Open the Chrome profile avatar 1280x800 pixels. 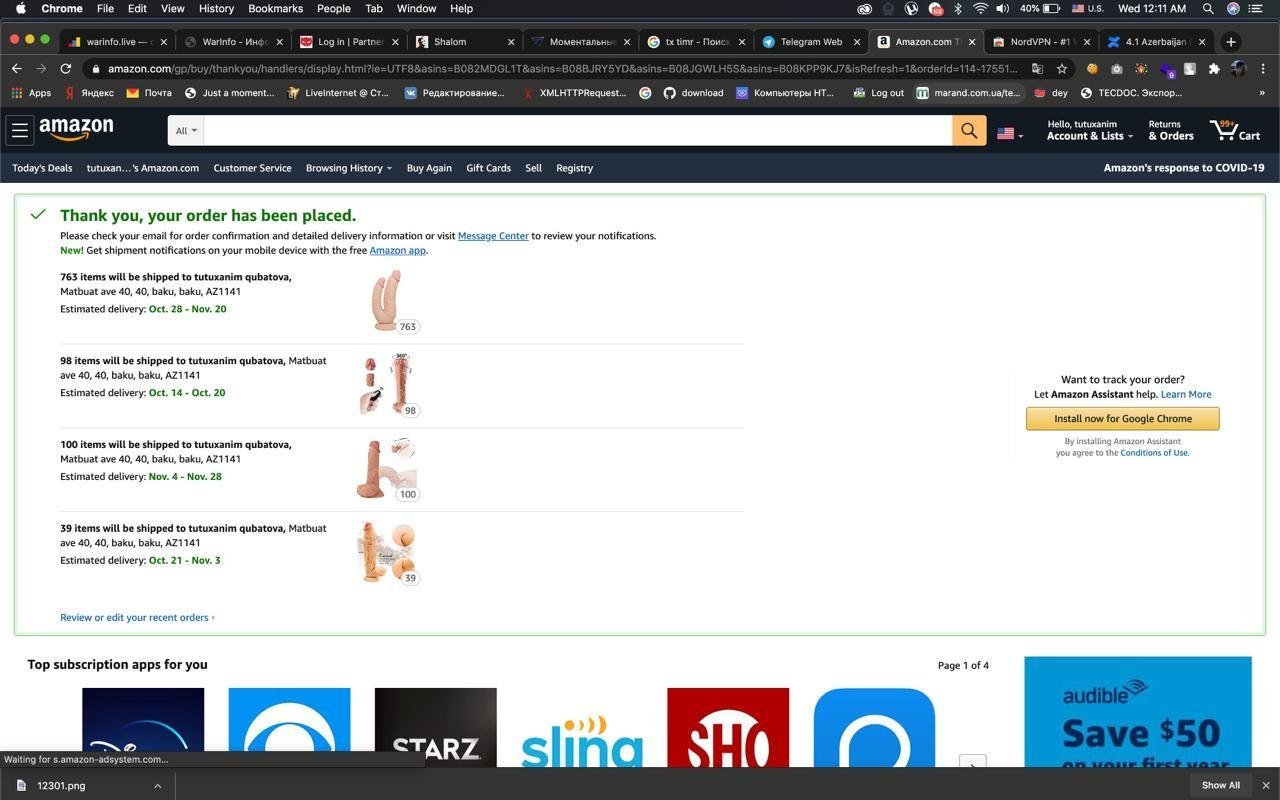coord(1239,68)
